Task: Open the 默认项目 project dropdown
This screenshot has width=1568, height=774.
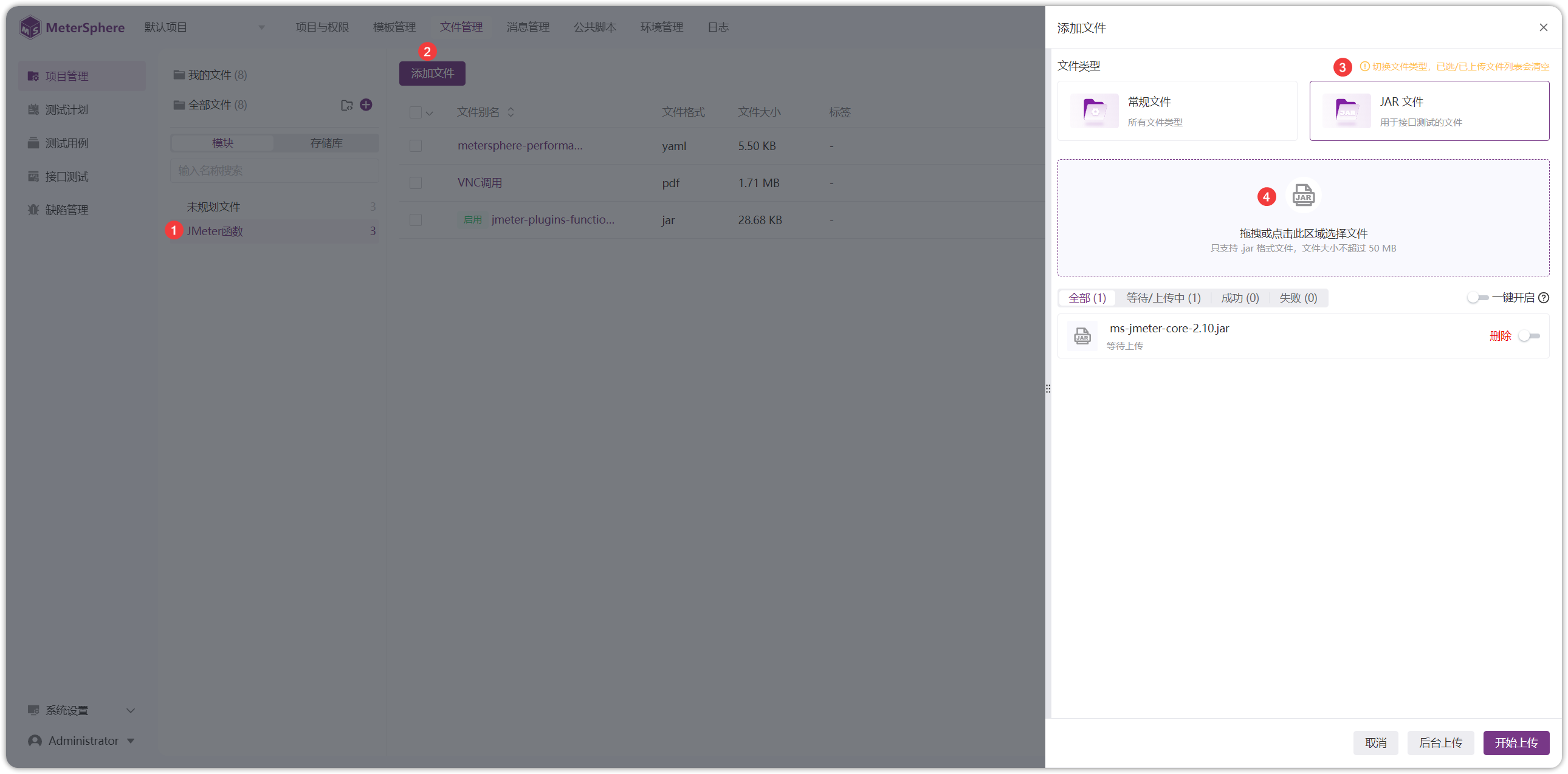Action: (x=204, y=27)
